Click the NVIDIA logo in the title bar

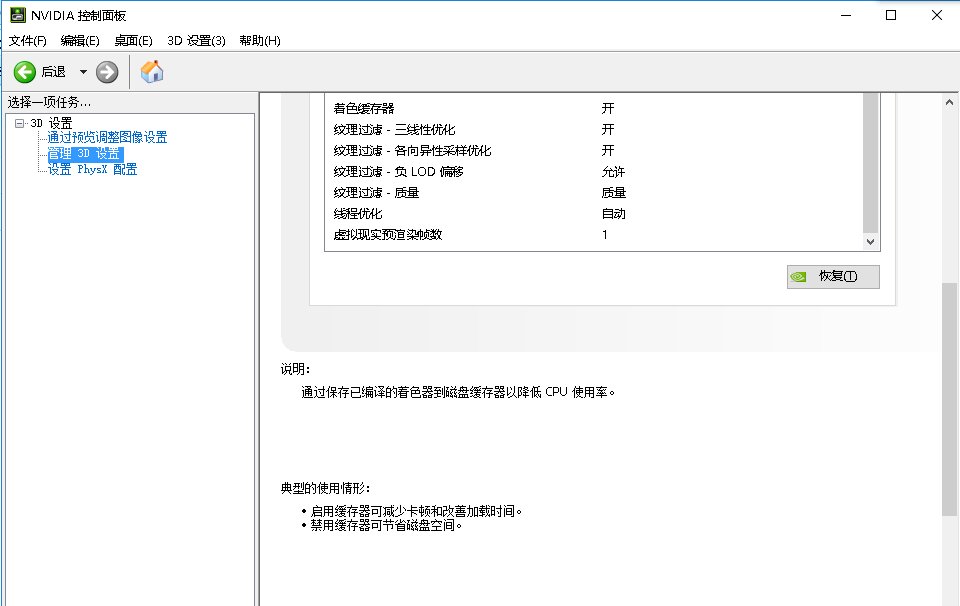pos(17,14)
